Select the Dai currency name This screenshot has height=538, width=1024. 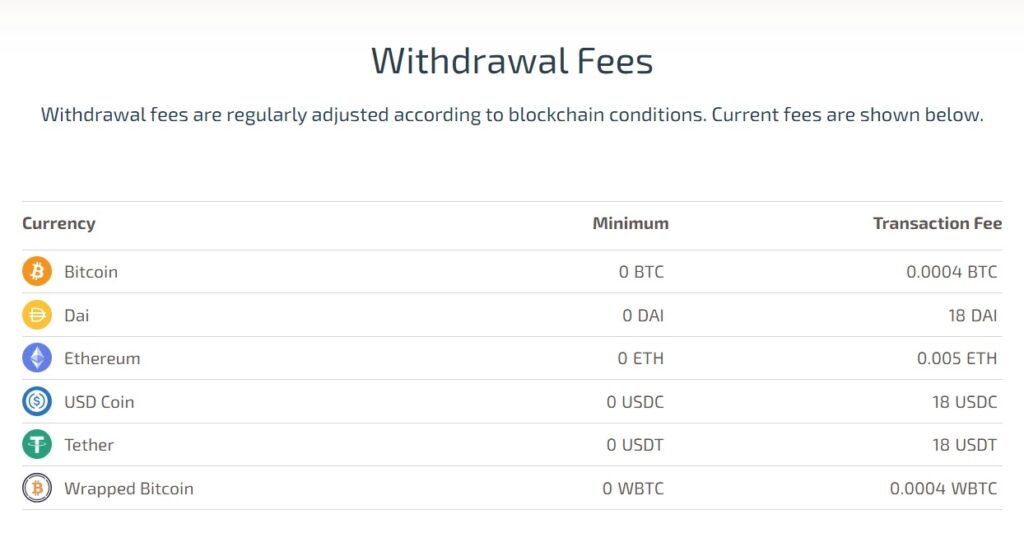click(x=77, y=315)
